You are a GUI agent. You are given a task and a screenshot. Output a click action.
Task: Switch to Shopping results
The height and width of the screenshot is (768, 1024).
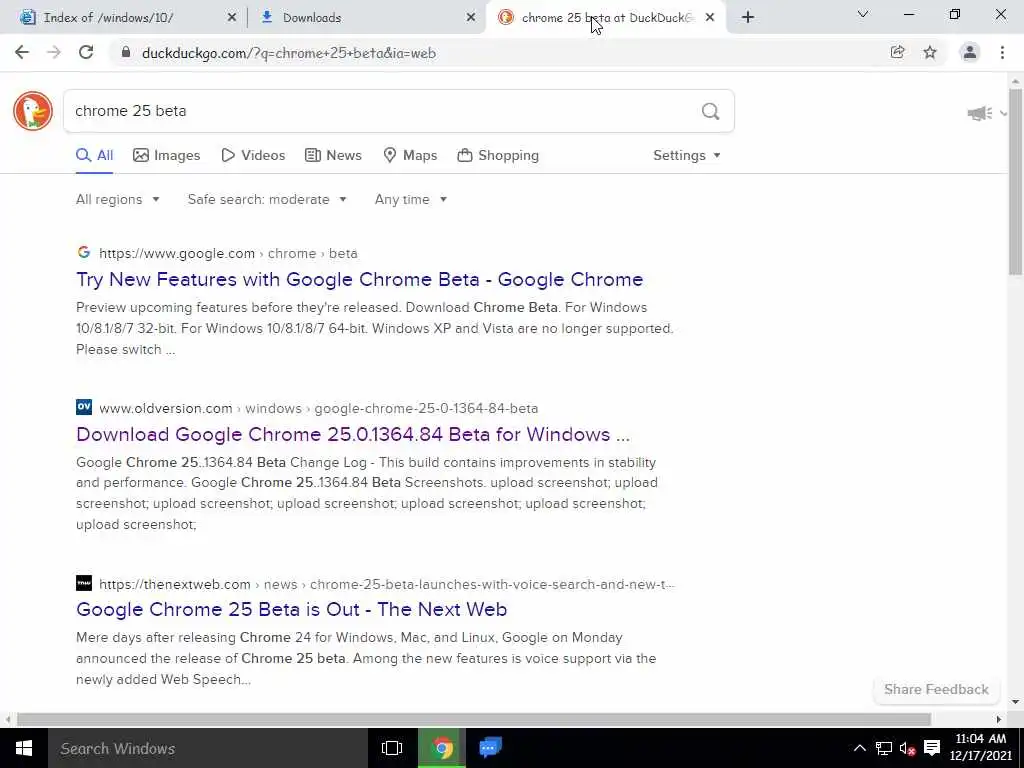point(498,155)
